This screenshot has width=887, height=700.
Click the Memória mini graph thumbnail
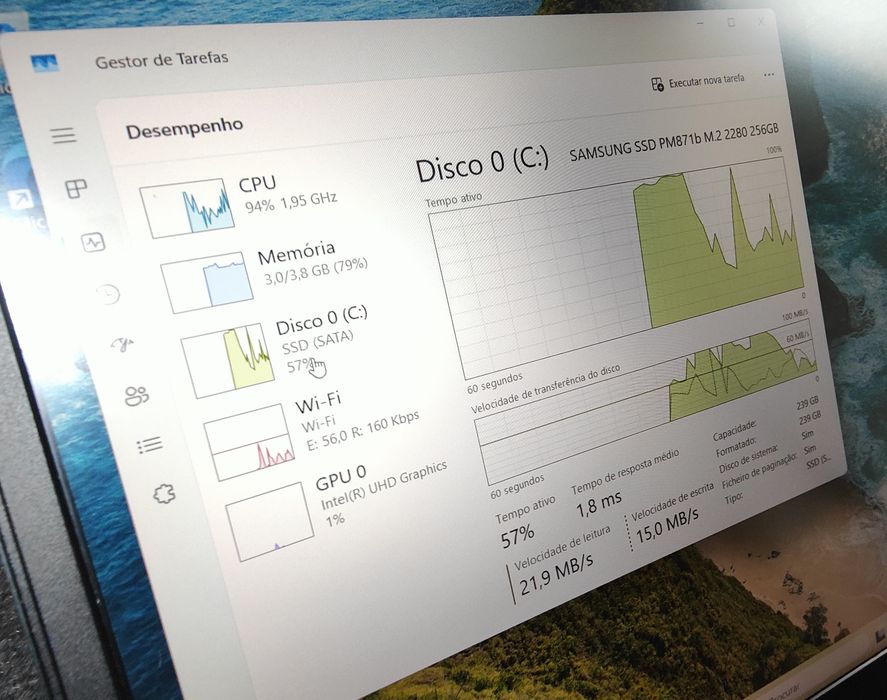(206, 282)
